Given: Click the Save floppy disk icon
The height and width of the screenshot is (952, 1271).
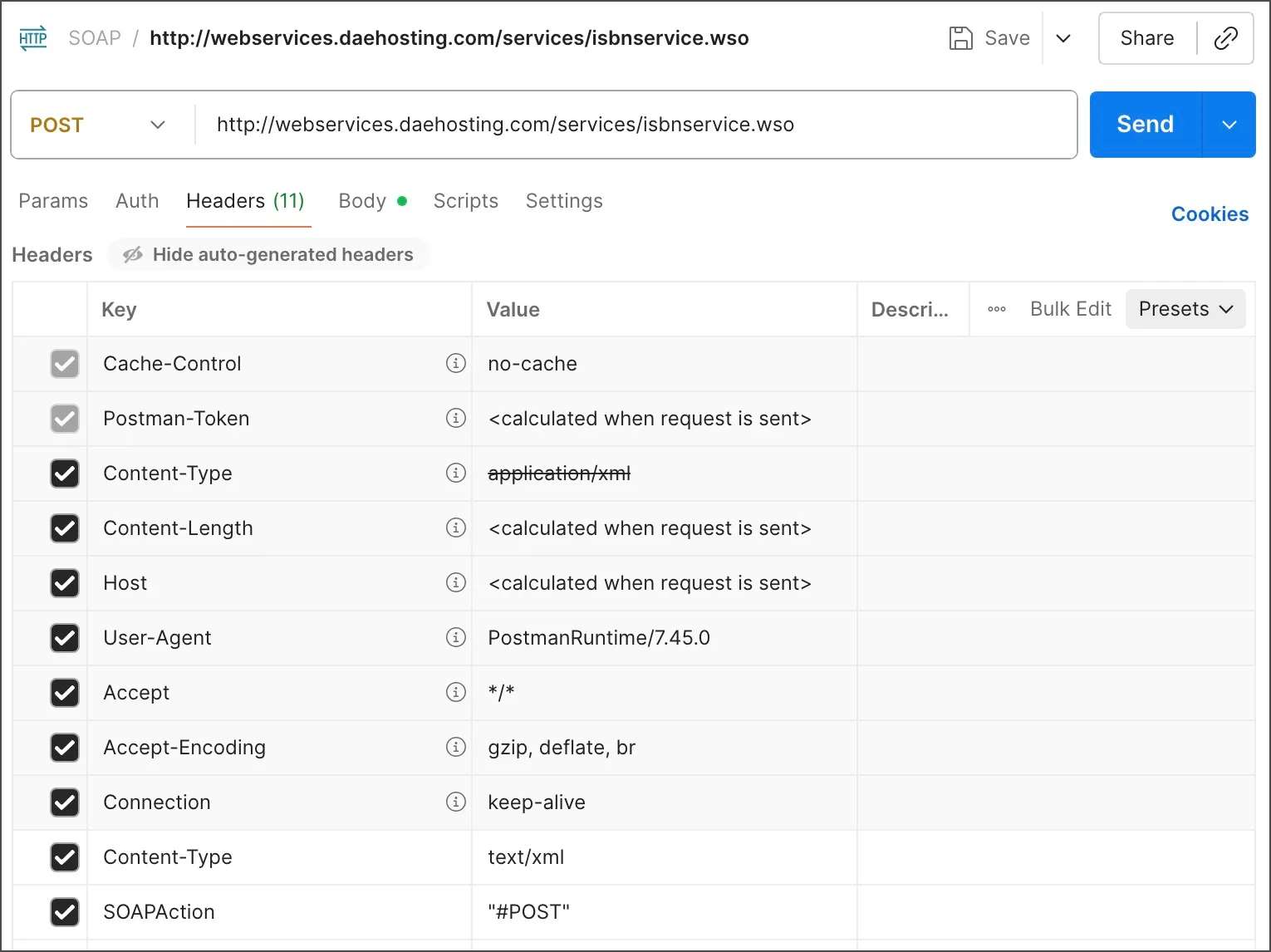Looking at the screenshot, I should point(960,38).
